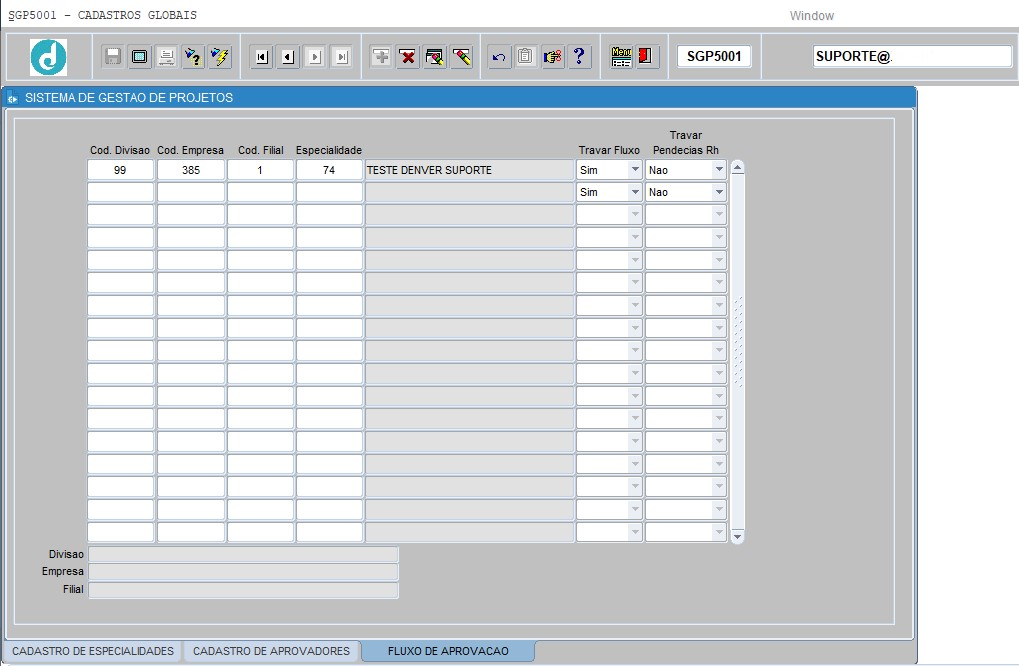Open third row's empty Travar Fluxo dropdown
Viewport: 1019px width, 666px height.
[635, 214]
